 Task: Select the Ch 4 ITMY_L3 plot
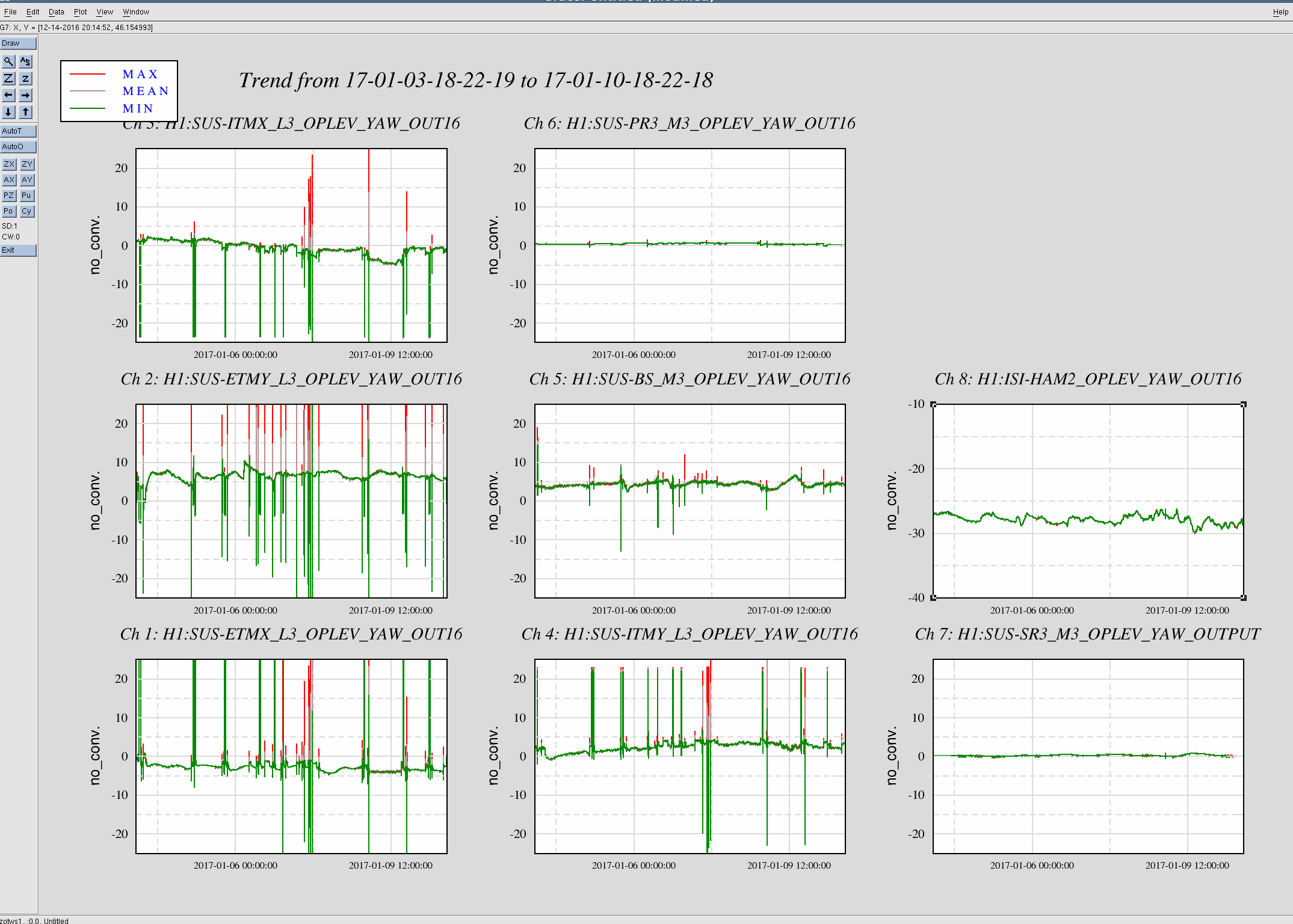click(690, 756)
